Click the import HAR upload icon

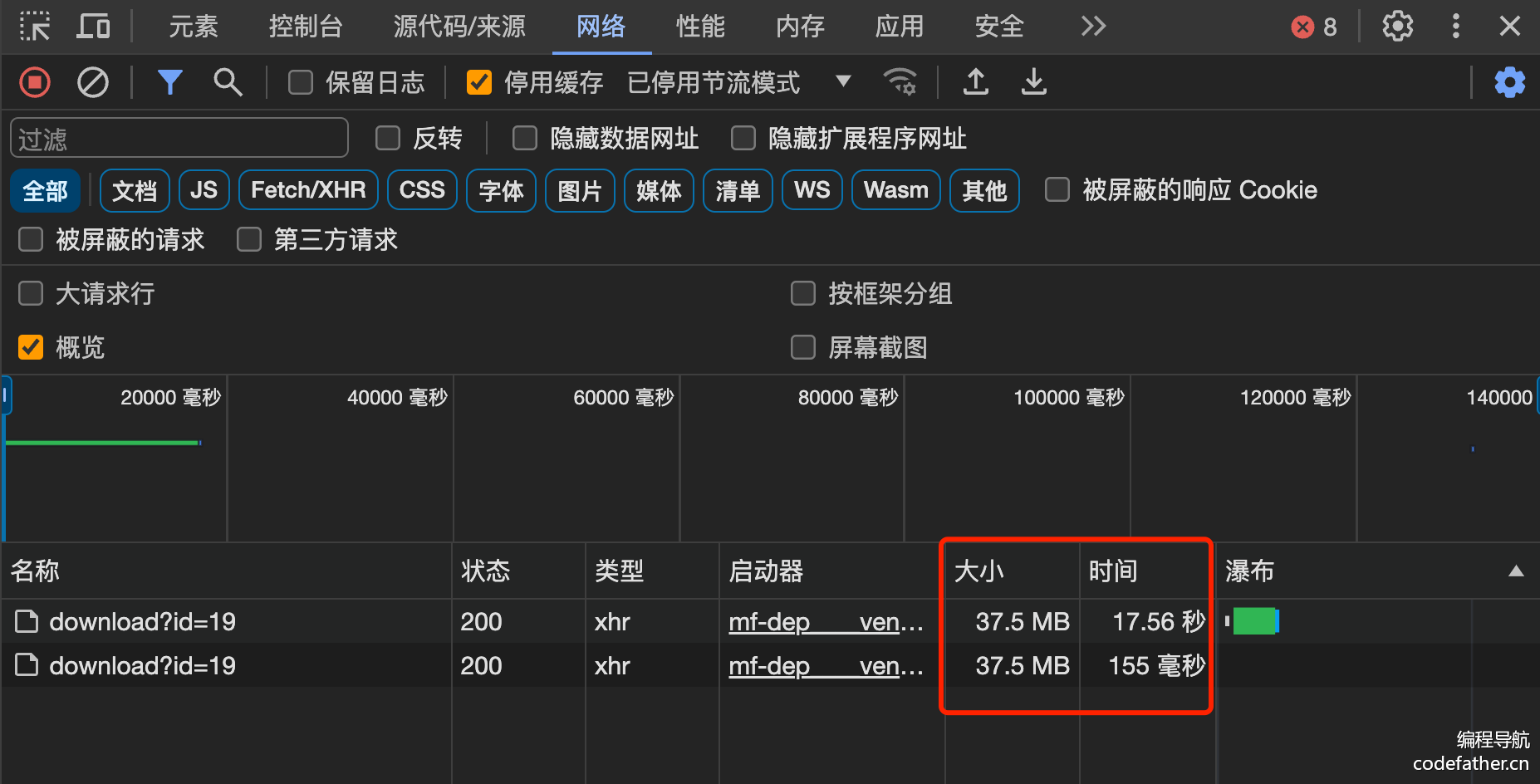[x=976, y=82]
